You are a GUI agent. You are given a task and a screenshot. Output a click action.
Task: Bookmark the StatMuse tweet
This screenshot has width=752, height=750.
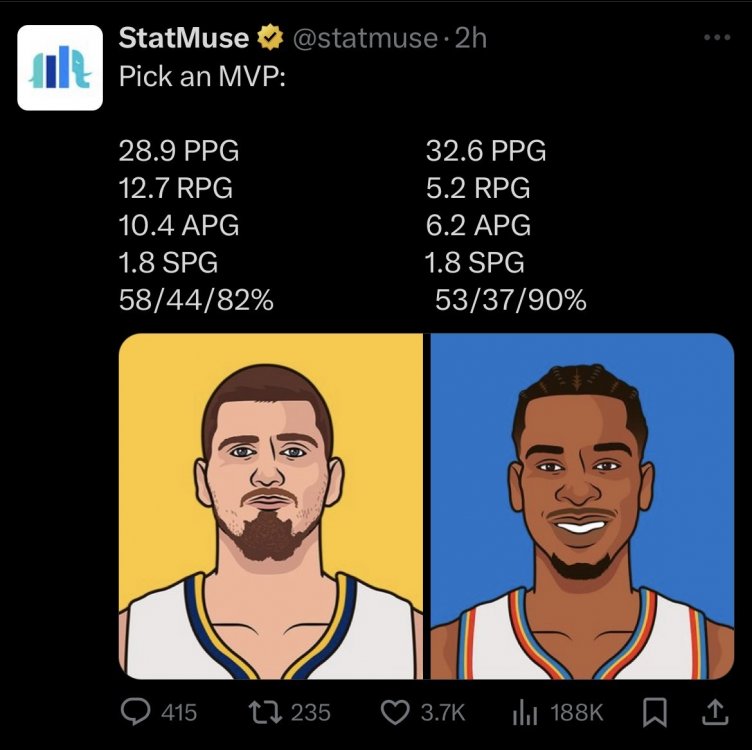[654, 712]
